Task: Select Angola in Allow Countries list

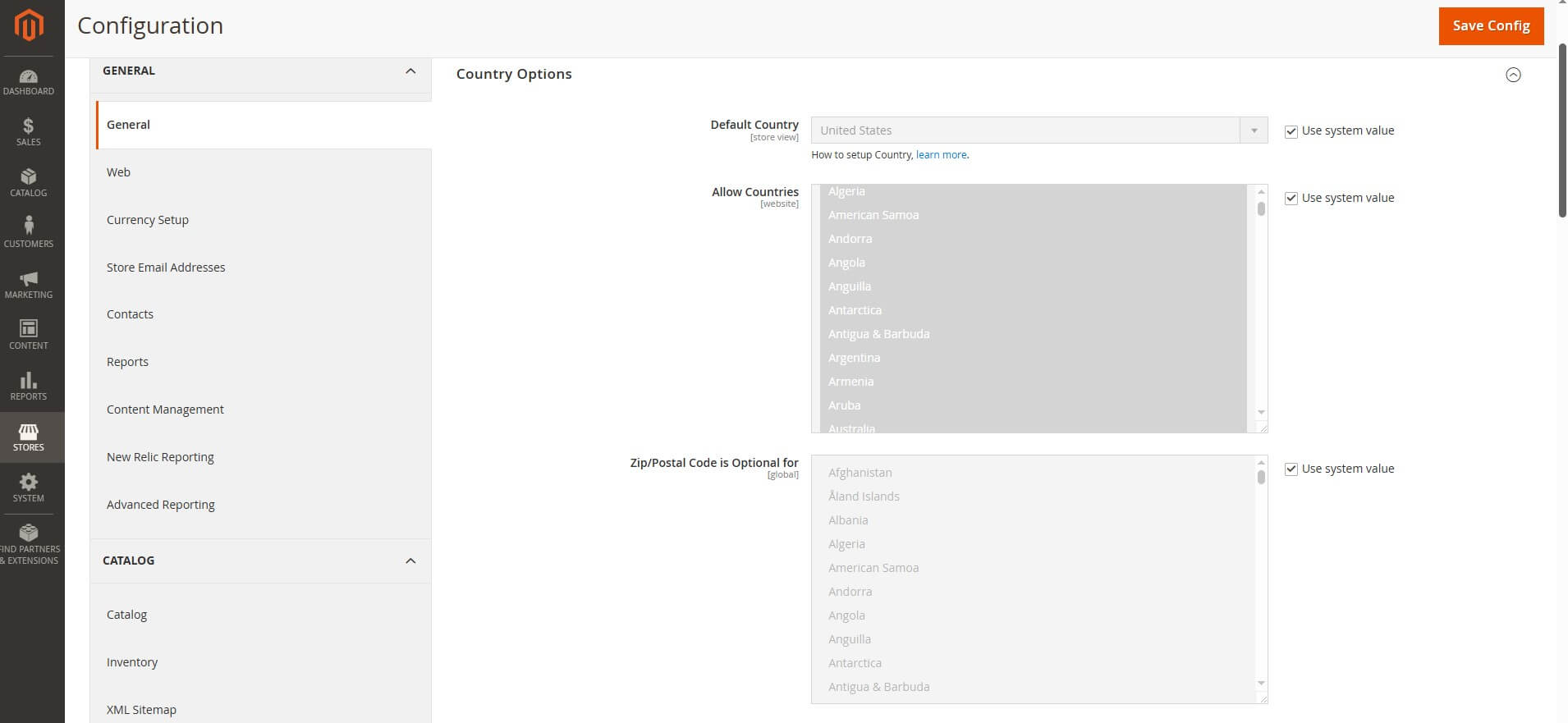Action: [1033, 263]
